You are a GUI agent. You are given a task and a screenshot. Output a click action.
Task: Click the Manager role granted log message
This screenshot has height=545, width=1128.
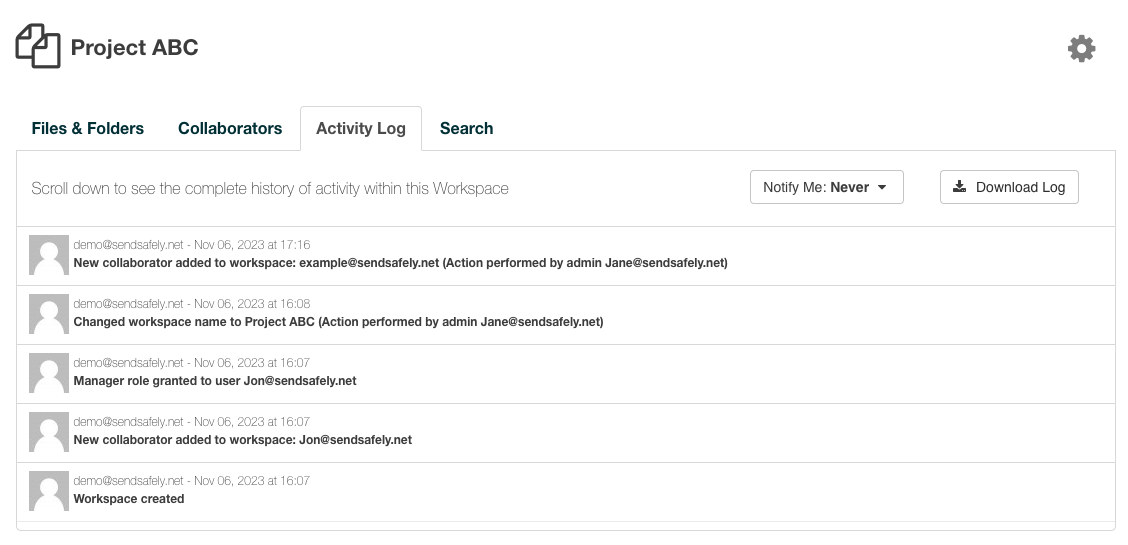[215, 381]
